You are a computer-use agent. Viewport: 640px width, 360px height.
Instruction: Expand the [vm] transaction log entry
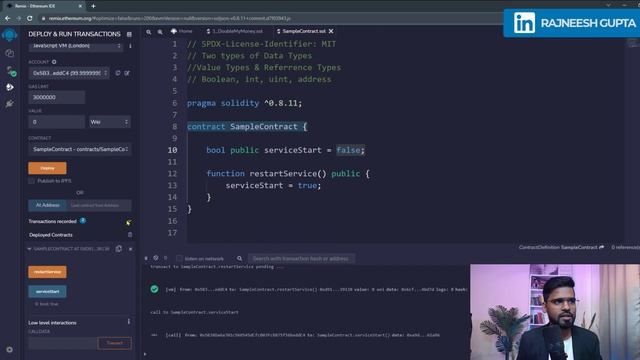(x=316, y=289)
